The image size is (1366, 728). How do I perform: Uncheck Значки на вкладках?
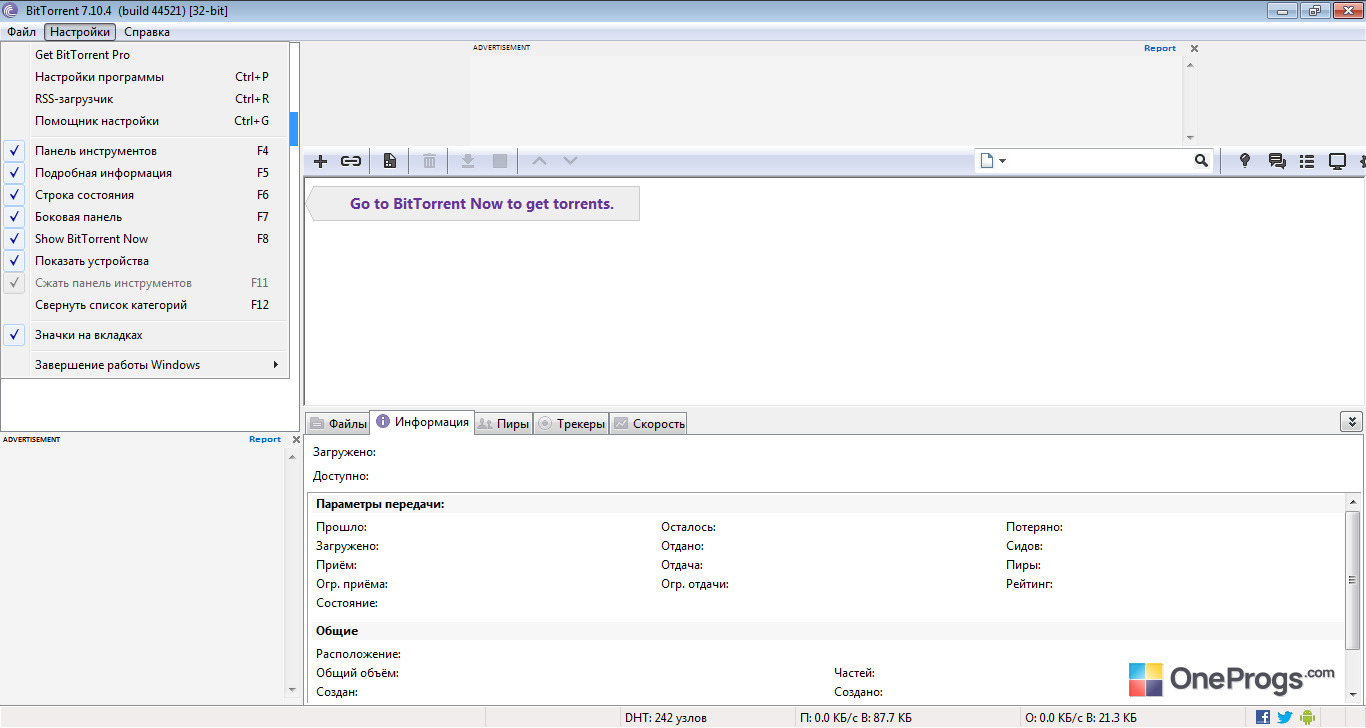pos(145,335)
